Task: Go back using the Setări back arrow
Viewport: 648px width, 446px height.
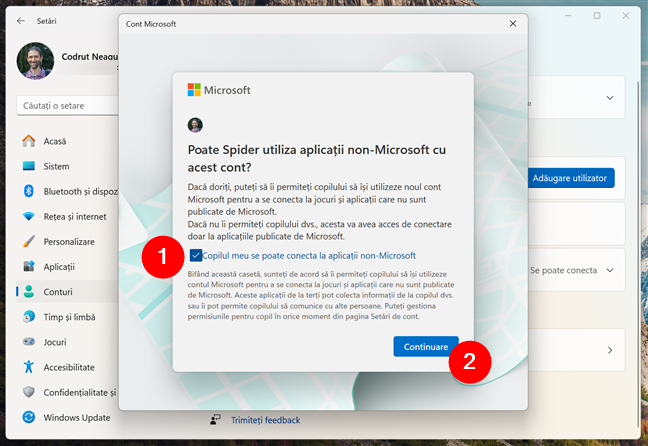Action: 21,21
